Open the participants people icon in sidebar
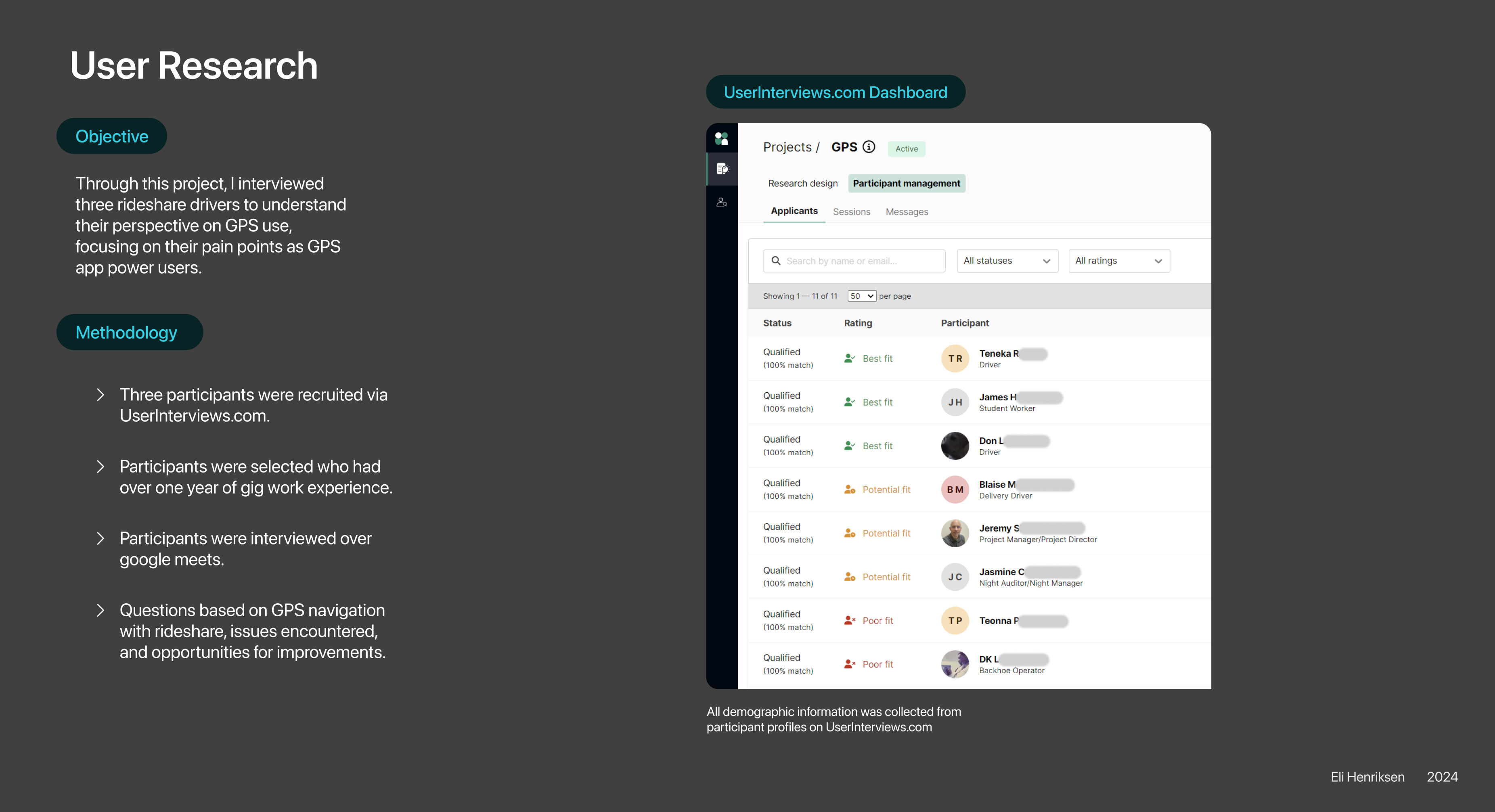This screenshot has width=1495, height=812. (x=721, y=202)
